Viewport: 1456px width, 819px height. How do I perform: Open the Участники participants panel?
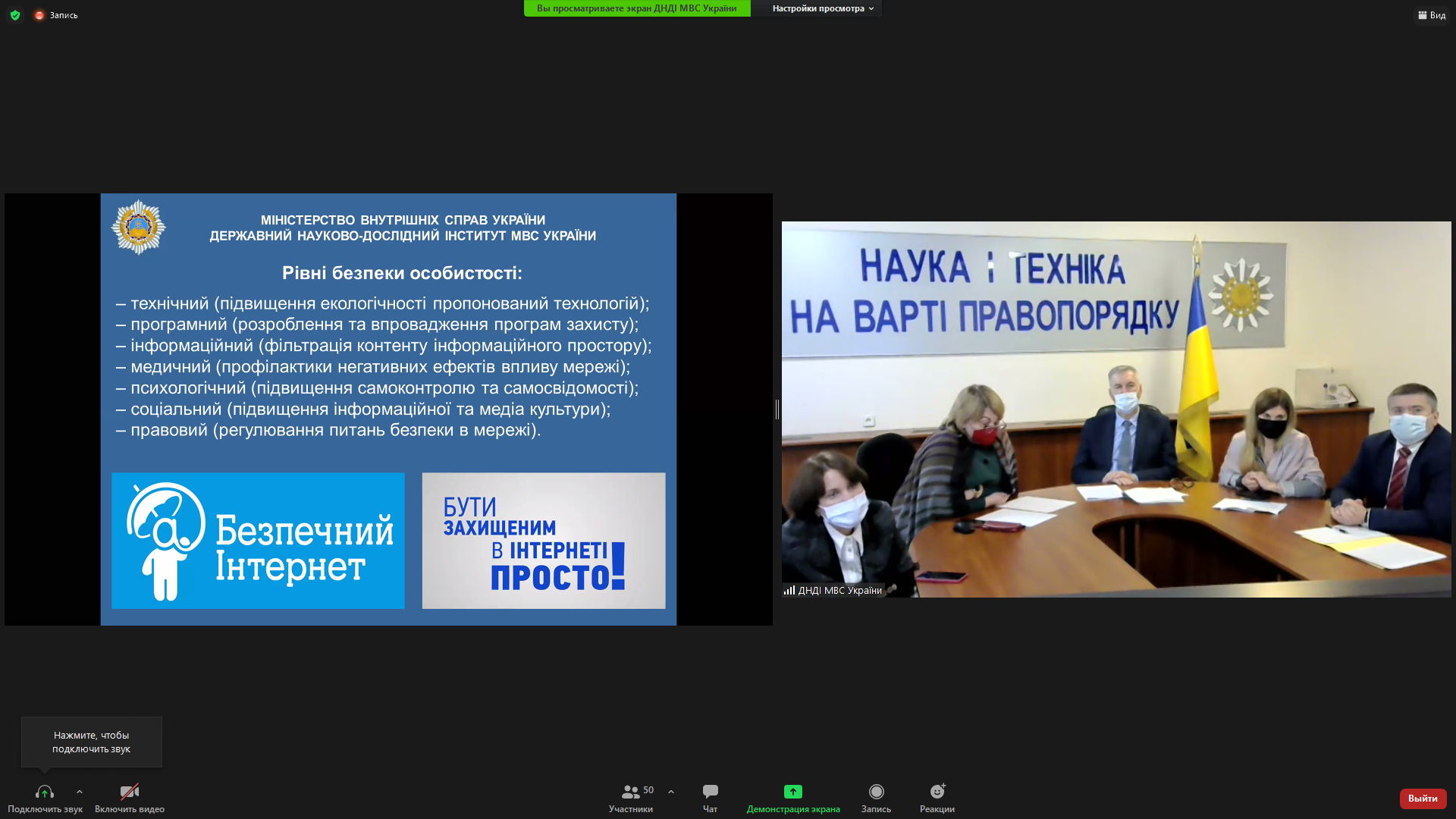(630, 798)
